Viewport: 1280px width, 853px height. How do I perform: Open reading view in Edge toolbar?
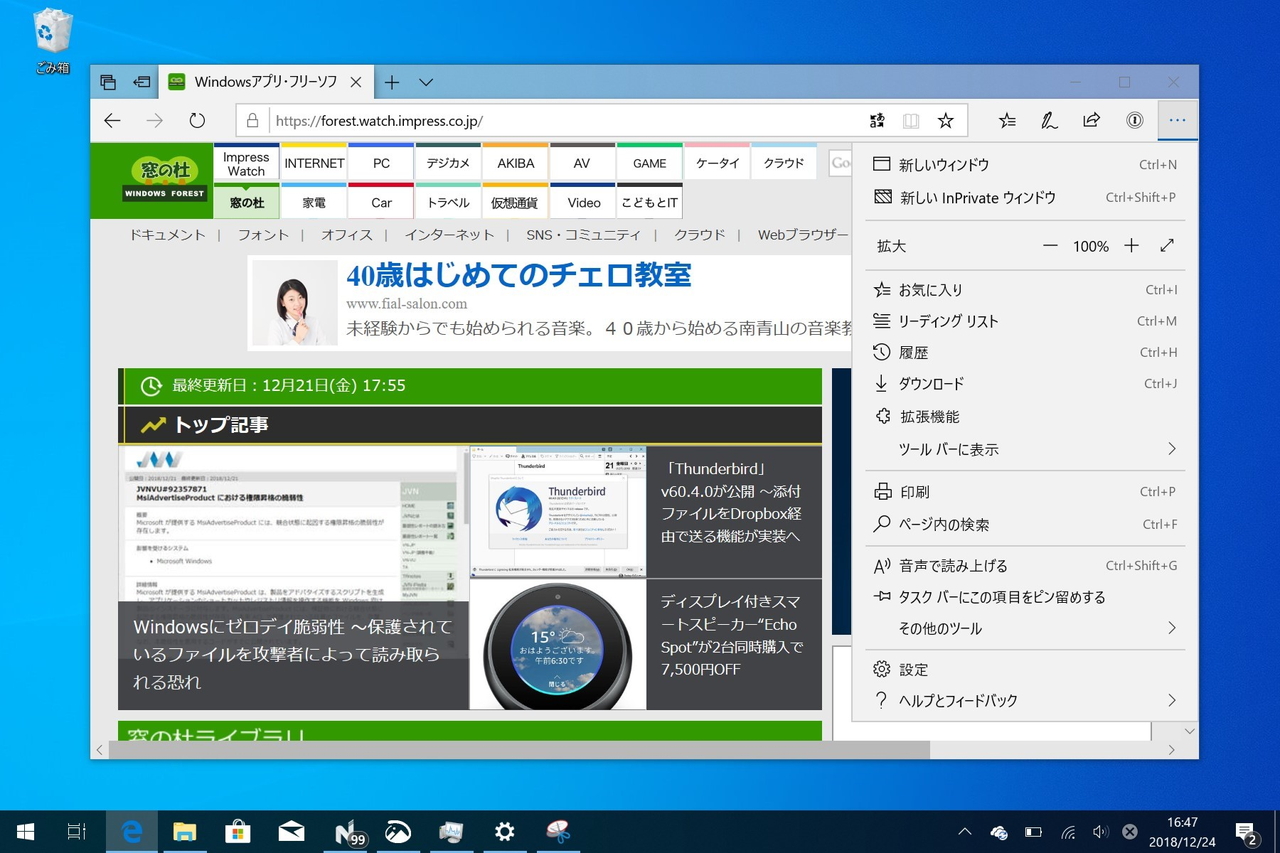[x=911, y=120]
